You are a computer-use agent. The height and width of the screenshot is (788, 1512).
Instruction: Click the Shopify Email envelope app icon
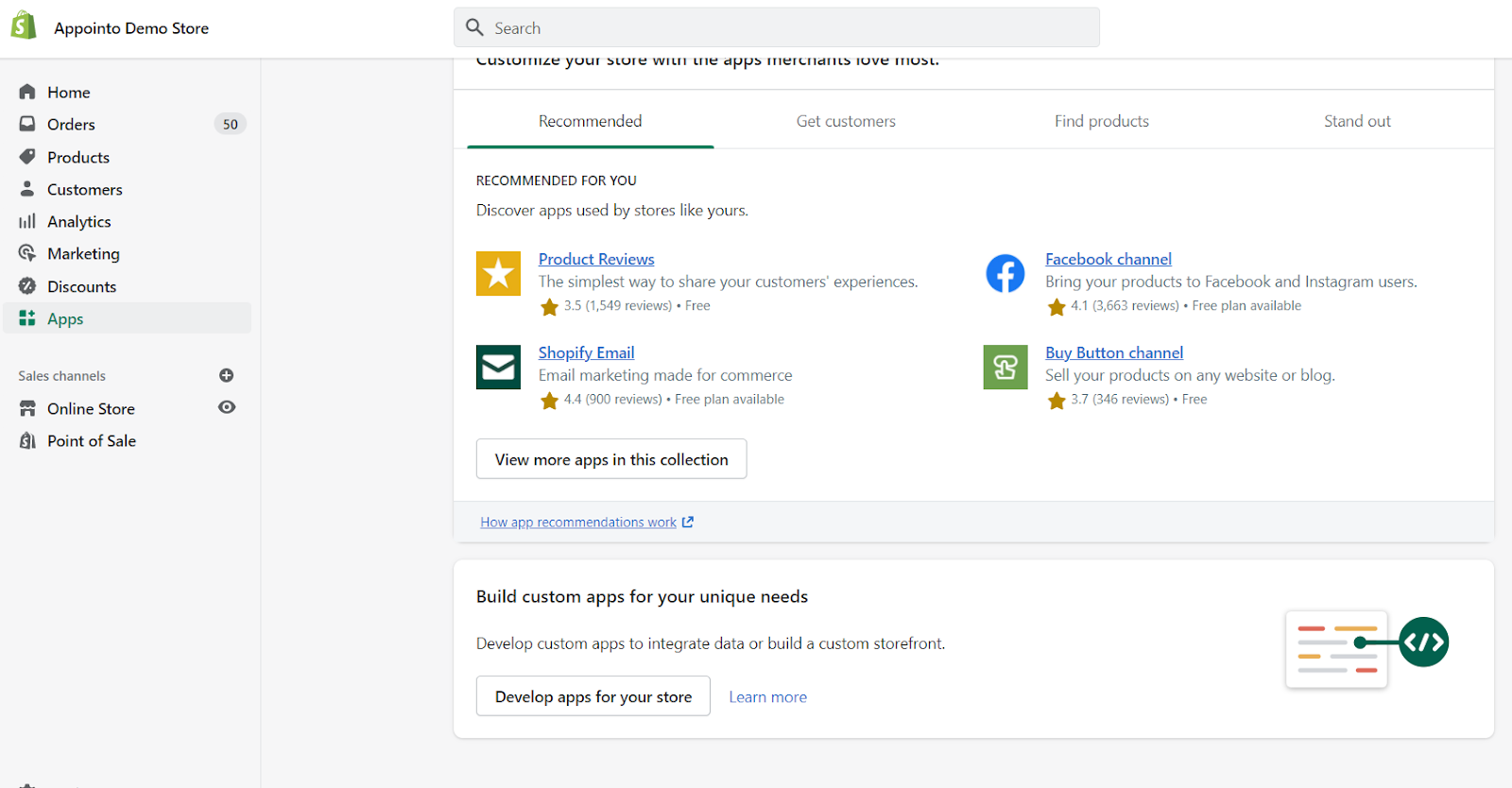(x=498, y=368)
